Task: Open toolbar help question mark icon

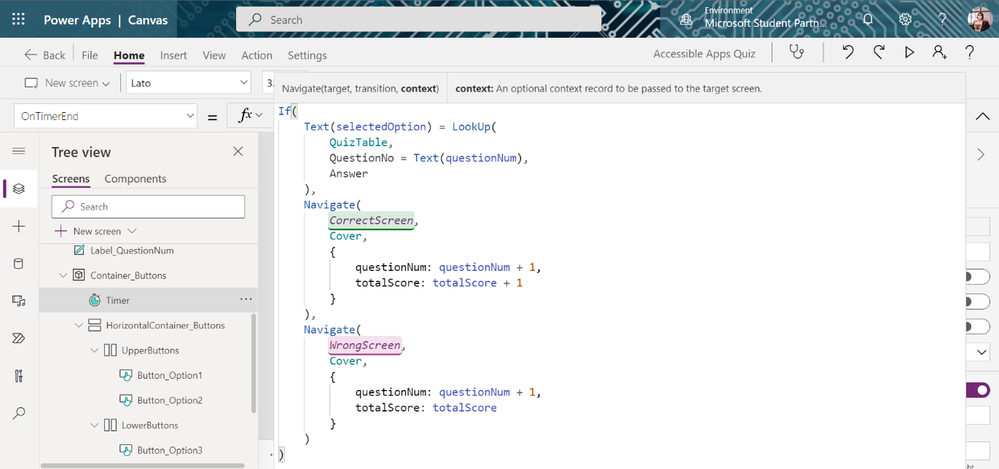Action: [970, 53]
